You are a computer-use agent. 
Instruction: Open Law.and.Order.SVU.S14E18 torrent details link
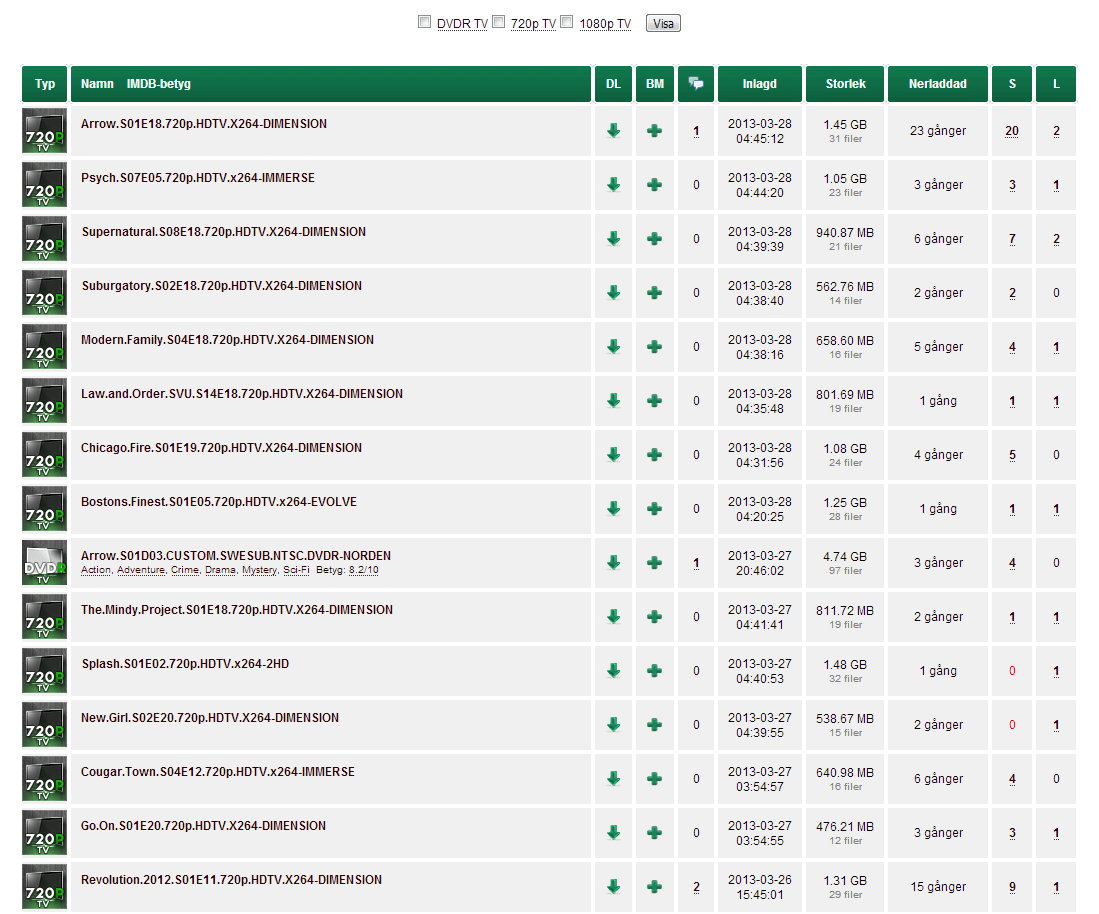click(242, 394)
